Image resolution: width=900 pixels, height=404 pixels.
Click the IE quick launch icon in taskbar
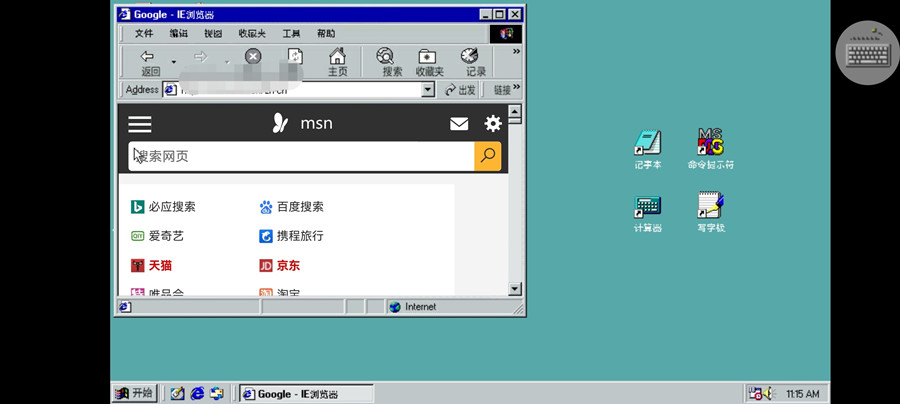pos(197,393)
